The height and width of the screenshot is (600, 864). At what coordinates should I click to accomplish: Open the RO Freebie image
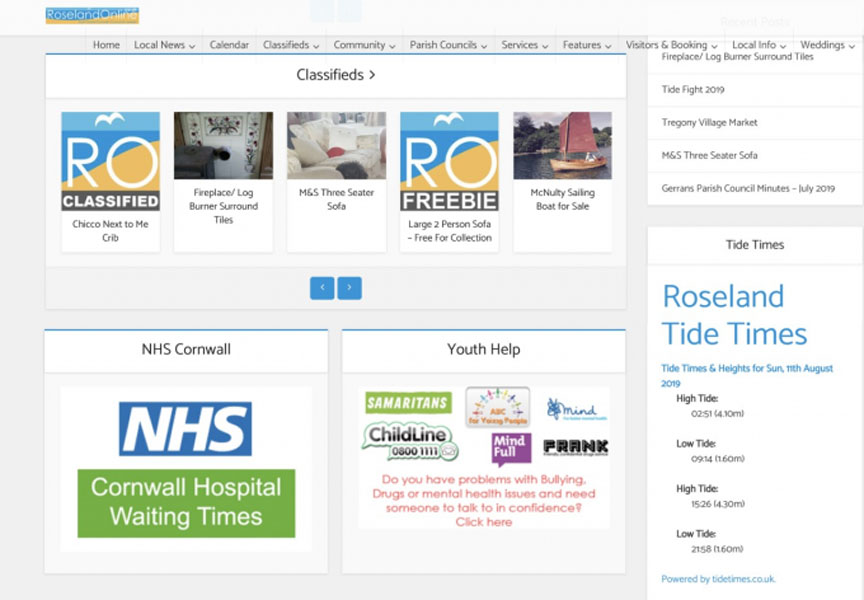click(x=449, y=161)
